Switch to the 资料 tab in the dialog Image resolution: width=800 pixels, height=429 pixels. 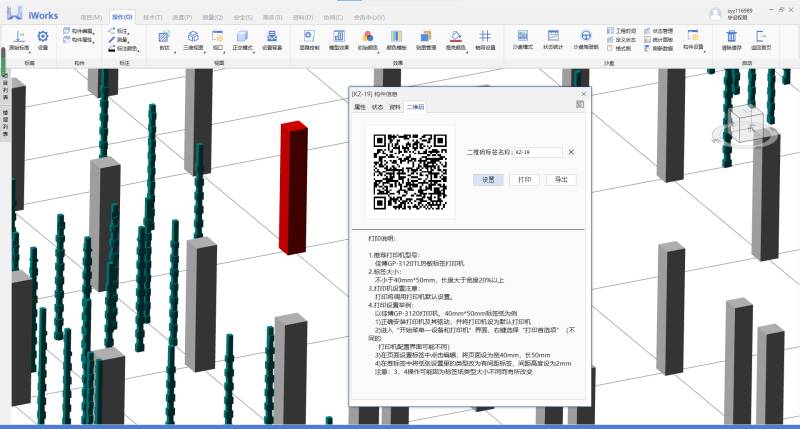(x=395, y=107)
